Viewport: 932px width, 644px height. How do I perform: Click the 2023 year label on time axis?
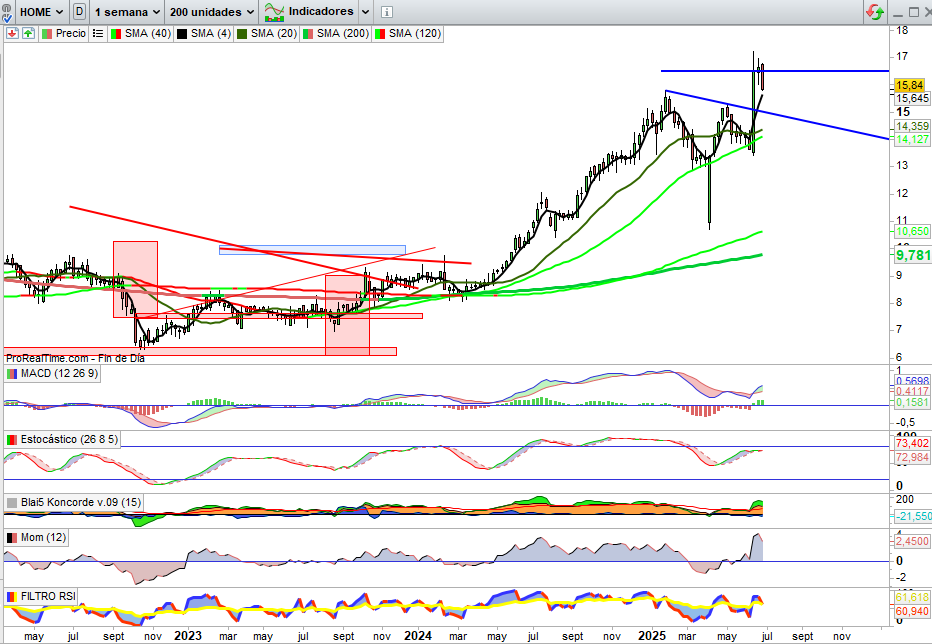(188, 636)
